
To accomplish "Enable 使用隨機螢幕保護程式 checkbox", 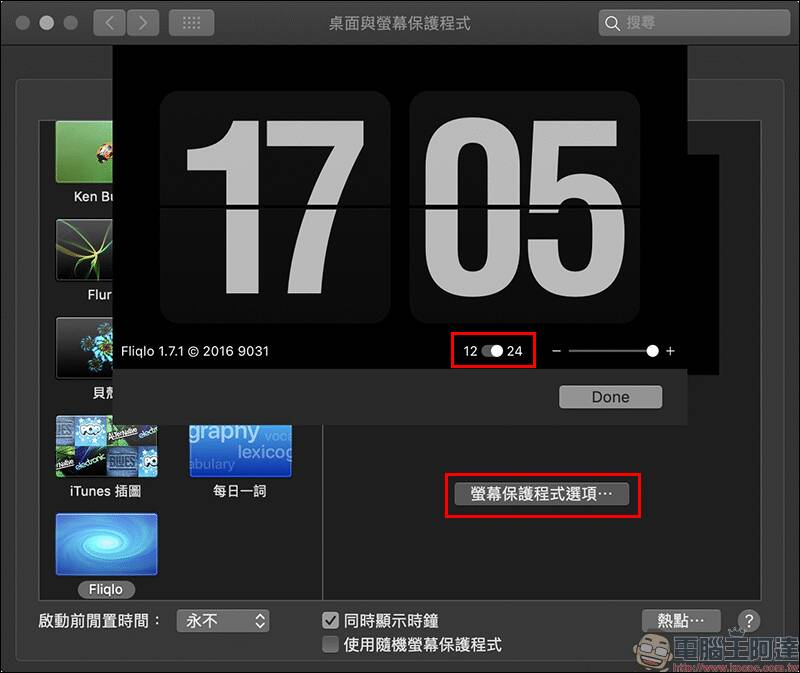I will (x=331, y=644).
